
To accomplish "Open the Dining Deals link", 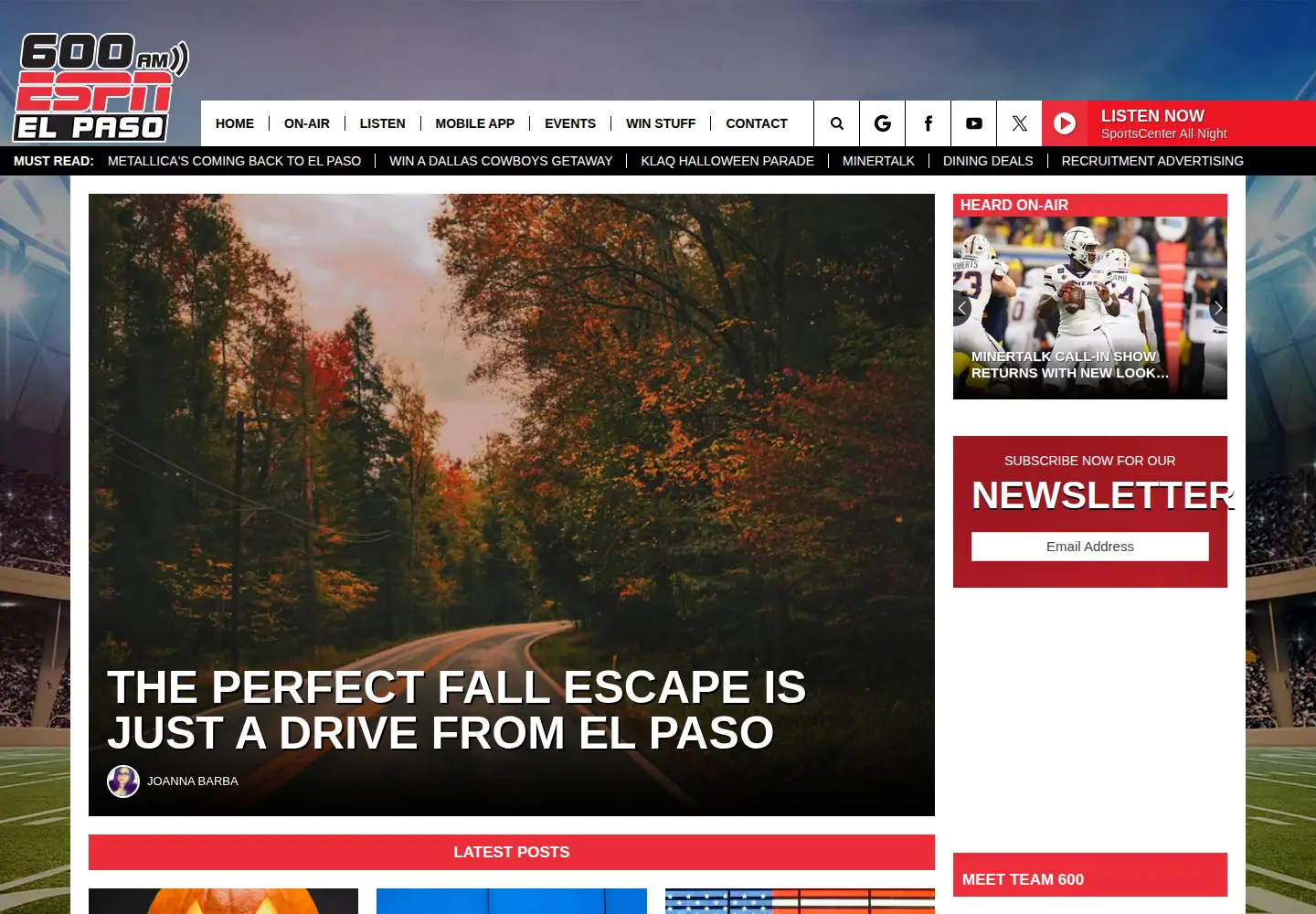I will [988, 161].
